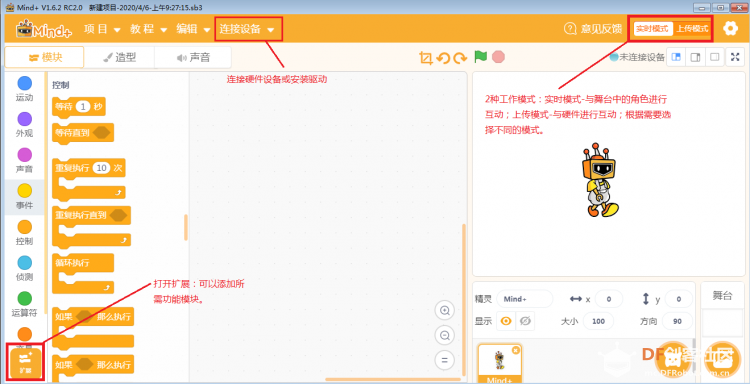Select the Mind+ sprite thumbnail

(x=500, y=363)
